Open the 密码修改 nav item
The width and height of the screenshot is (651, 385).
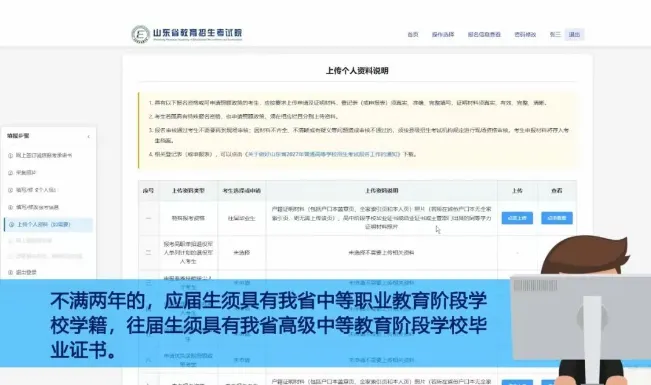525,34
